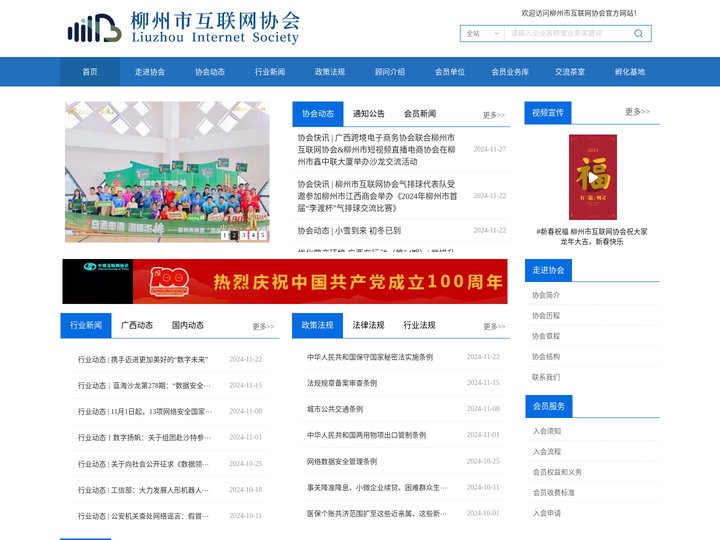Open 入会流程 under 会员服务
The image size is (720, 540).
(547, 451)
